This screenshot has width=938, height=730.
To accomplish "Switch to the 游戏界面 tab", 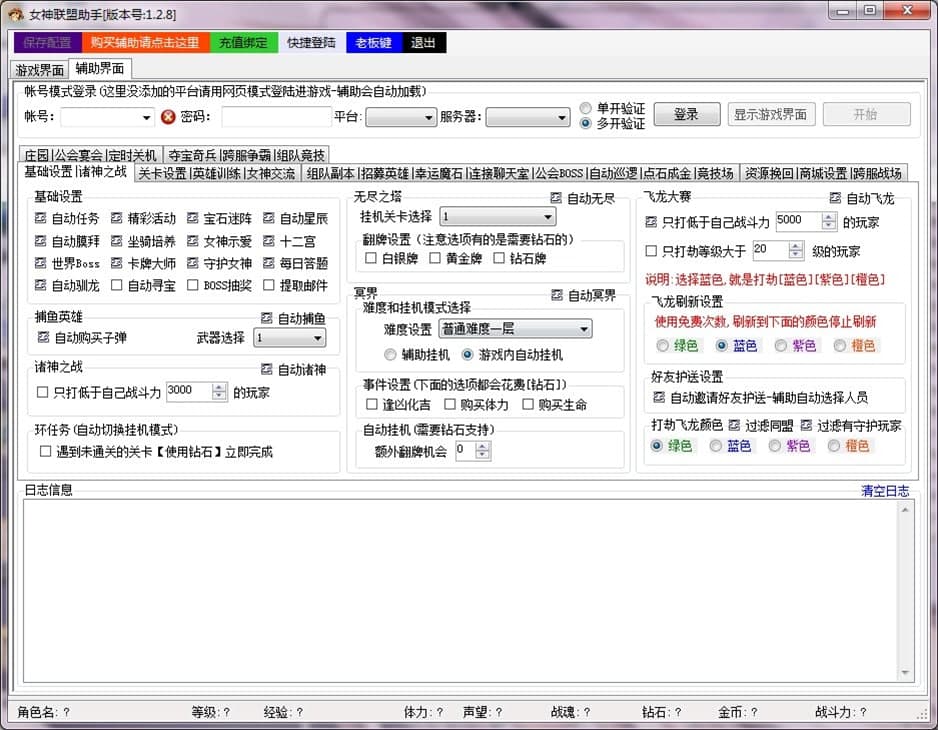I will (x=40, y=70).
